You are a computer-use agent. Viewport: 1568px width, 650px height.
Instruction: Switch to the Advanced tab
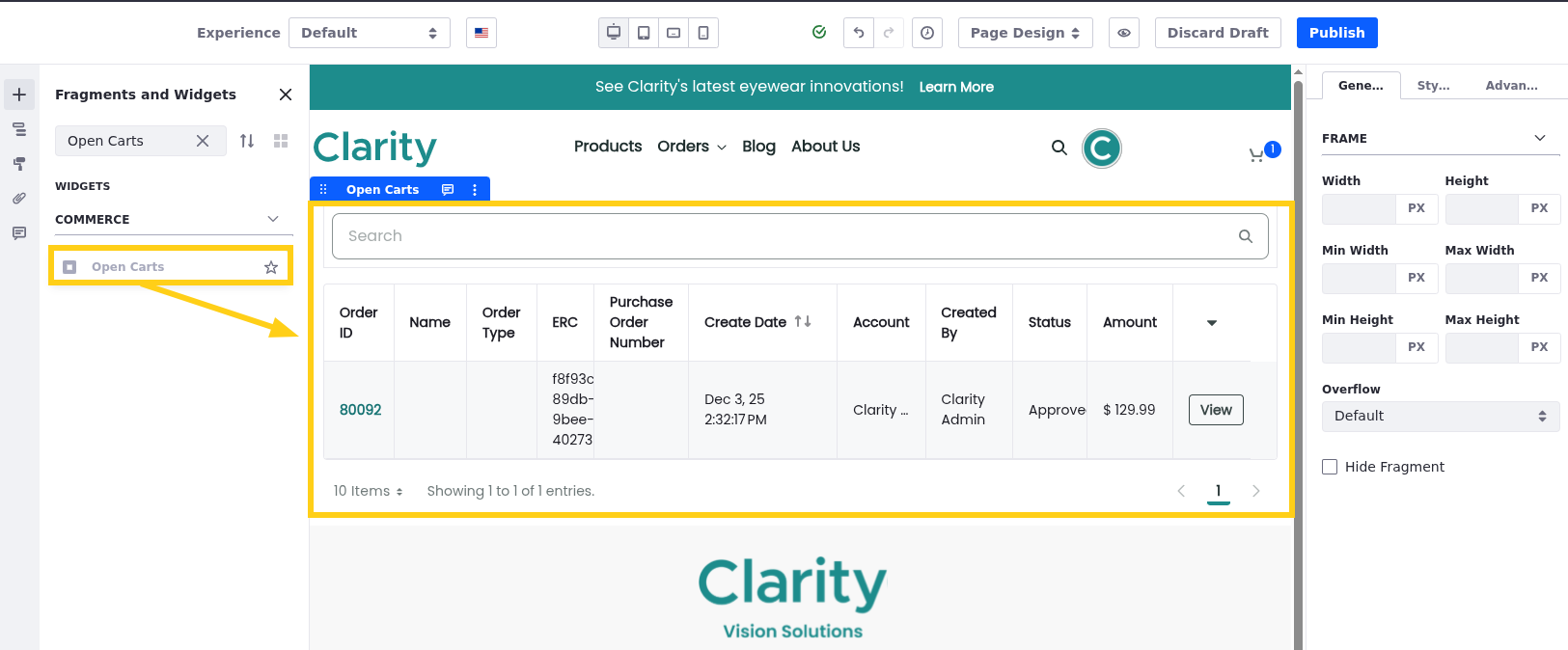click(1512, 86)
